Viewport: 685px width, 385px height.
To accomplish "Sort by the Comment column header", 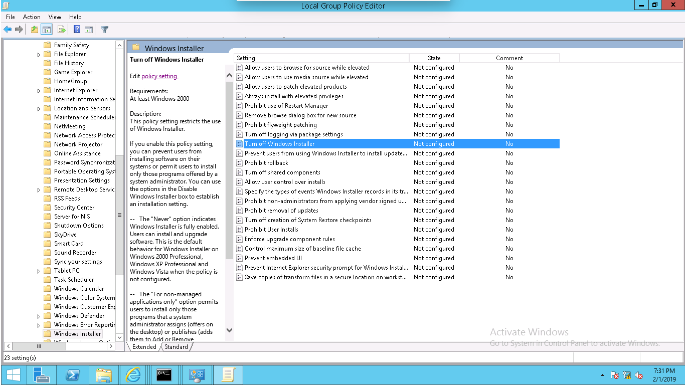I will point(509,58).
